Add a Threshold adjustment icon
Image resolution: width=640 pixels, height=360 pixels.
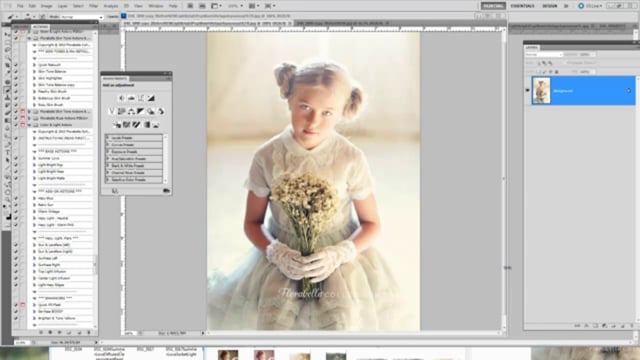[136, 124]
